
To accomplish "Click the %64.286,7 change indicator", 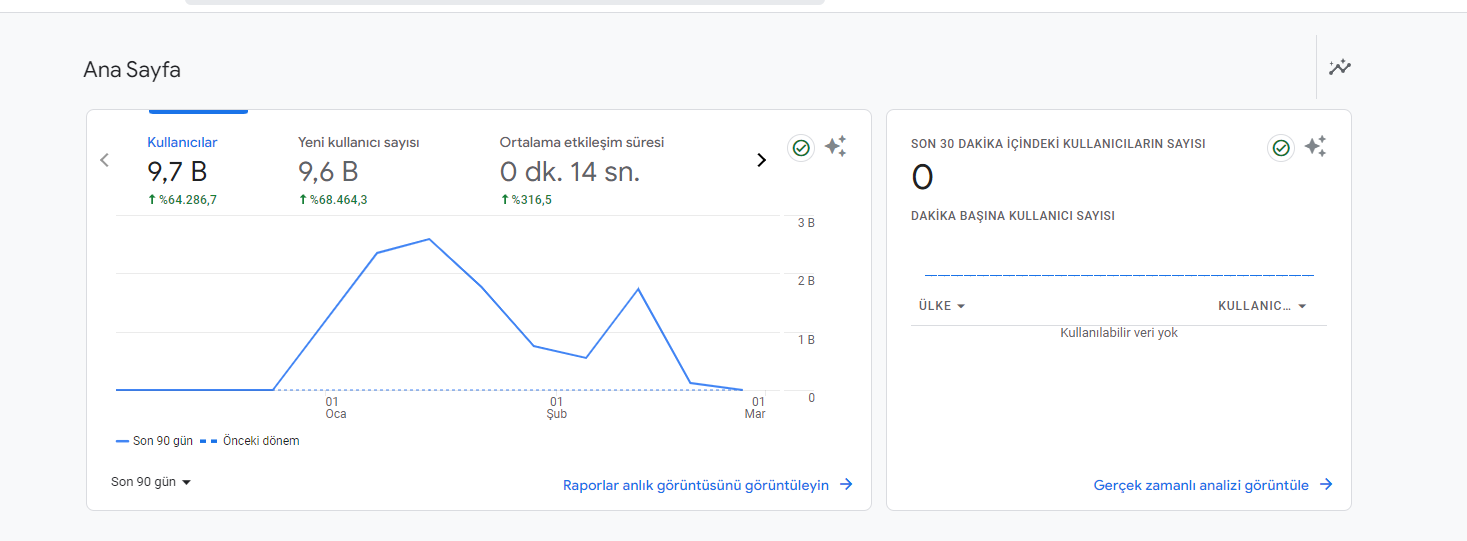I will [182, 200].
